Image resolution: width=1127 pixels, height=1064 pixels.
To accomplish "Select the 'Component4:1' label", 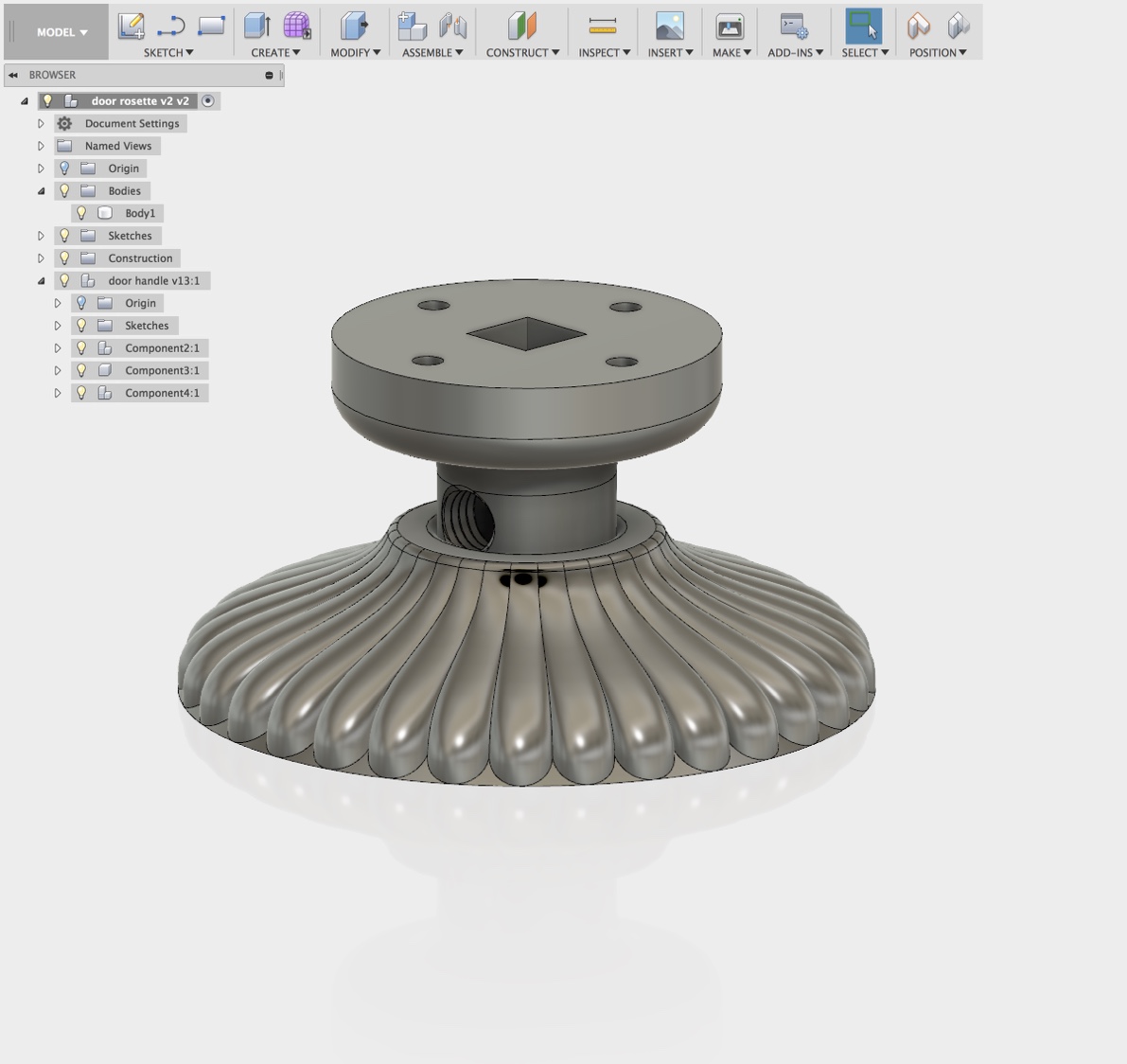I will point(163,393).
